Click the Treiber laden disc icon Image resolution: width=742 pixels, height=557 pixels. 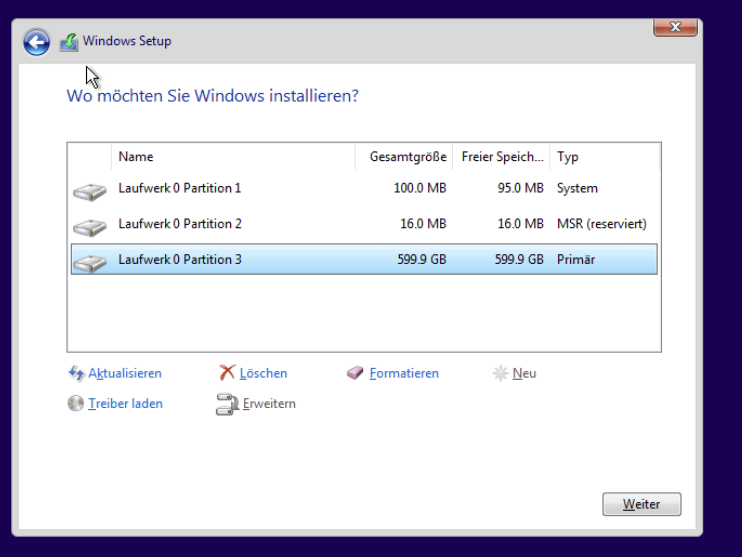[x=76, y=403]
